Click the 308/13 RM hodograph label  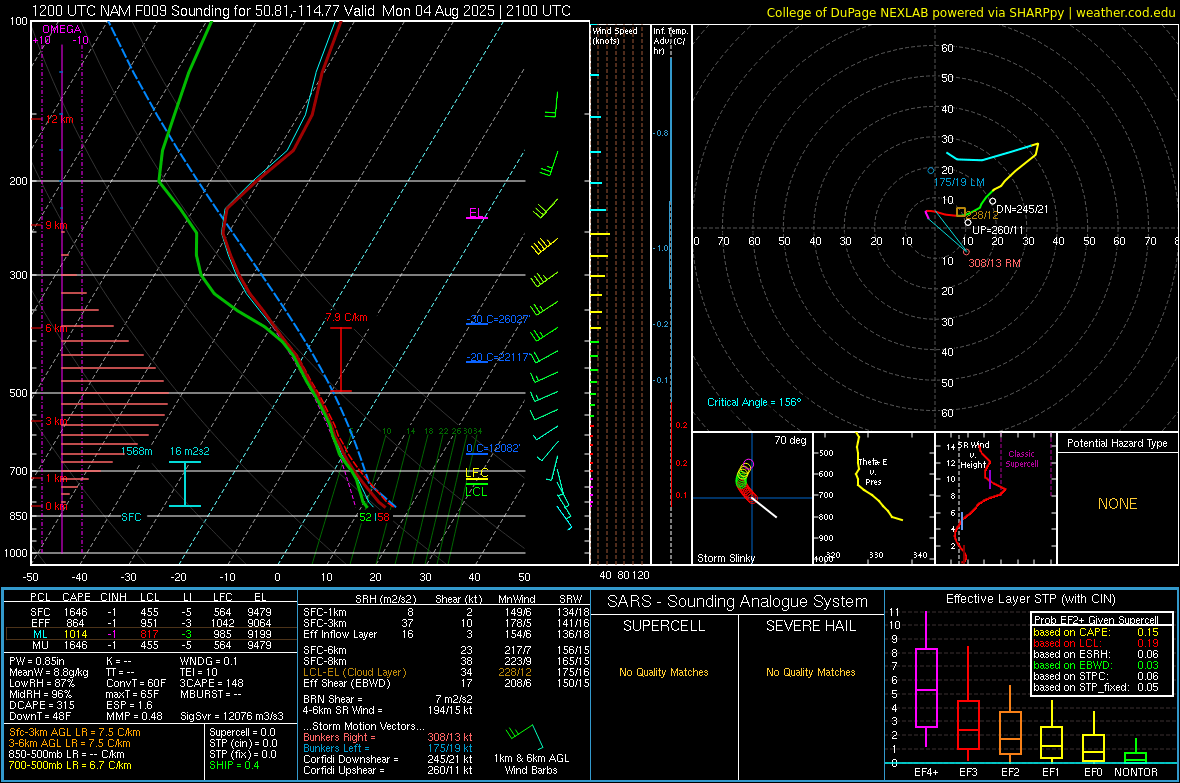click(x=995, y=264)
